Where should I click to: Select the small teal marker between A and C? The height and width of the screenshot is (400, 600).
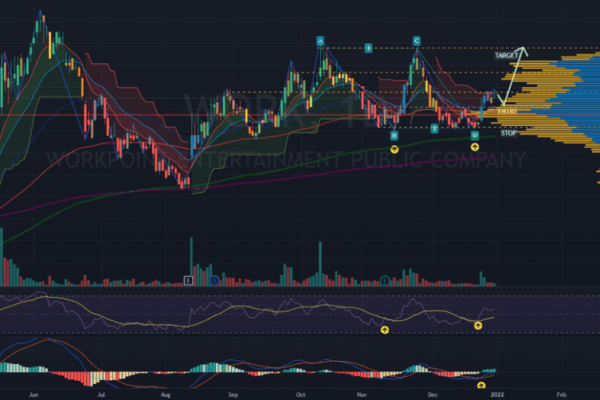pyautogui.click(x=368, y=48)
